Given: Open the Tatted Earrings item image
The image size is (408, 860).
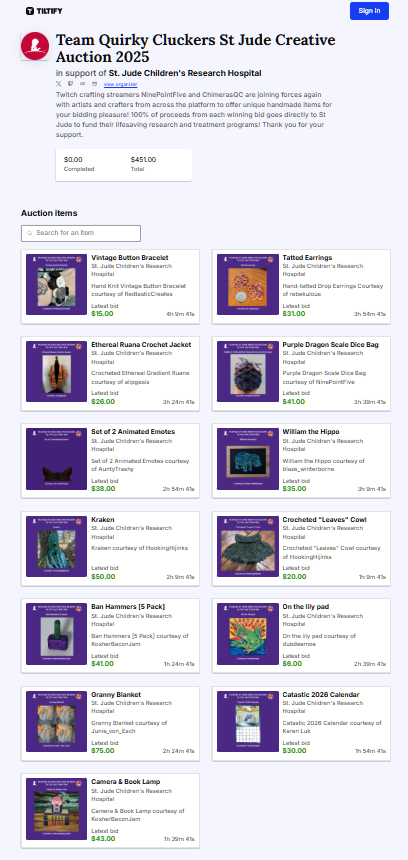Looking at the screenshot, I should 247,284.
